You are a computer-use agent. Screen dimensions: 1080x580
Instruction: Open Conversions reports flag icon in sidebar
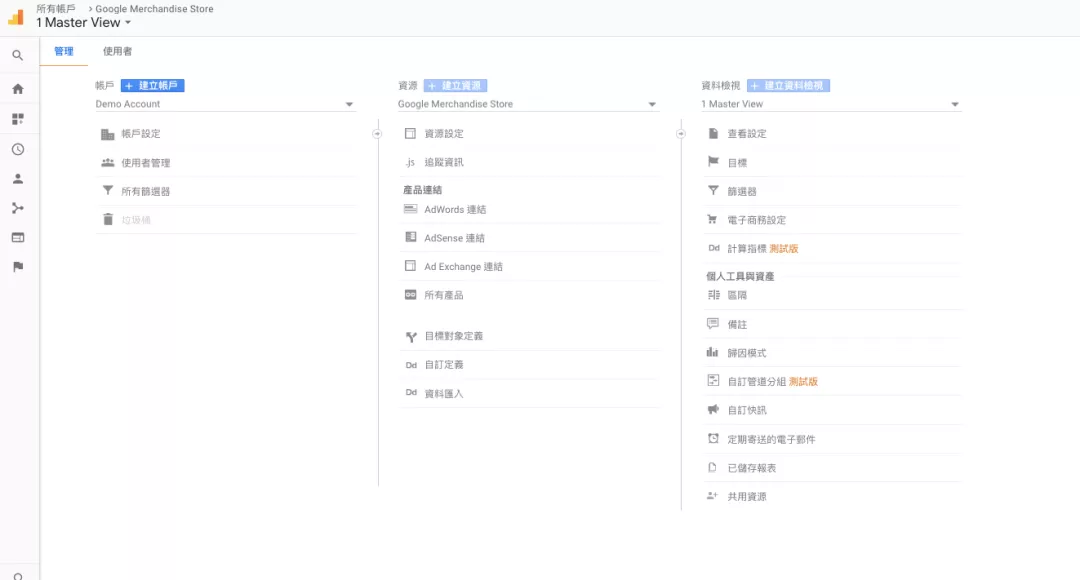pyautogui.click(x=18, y=267)
